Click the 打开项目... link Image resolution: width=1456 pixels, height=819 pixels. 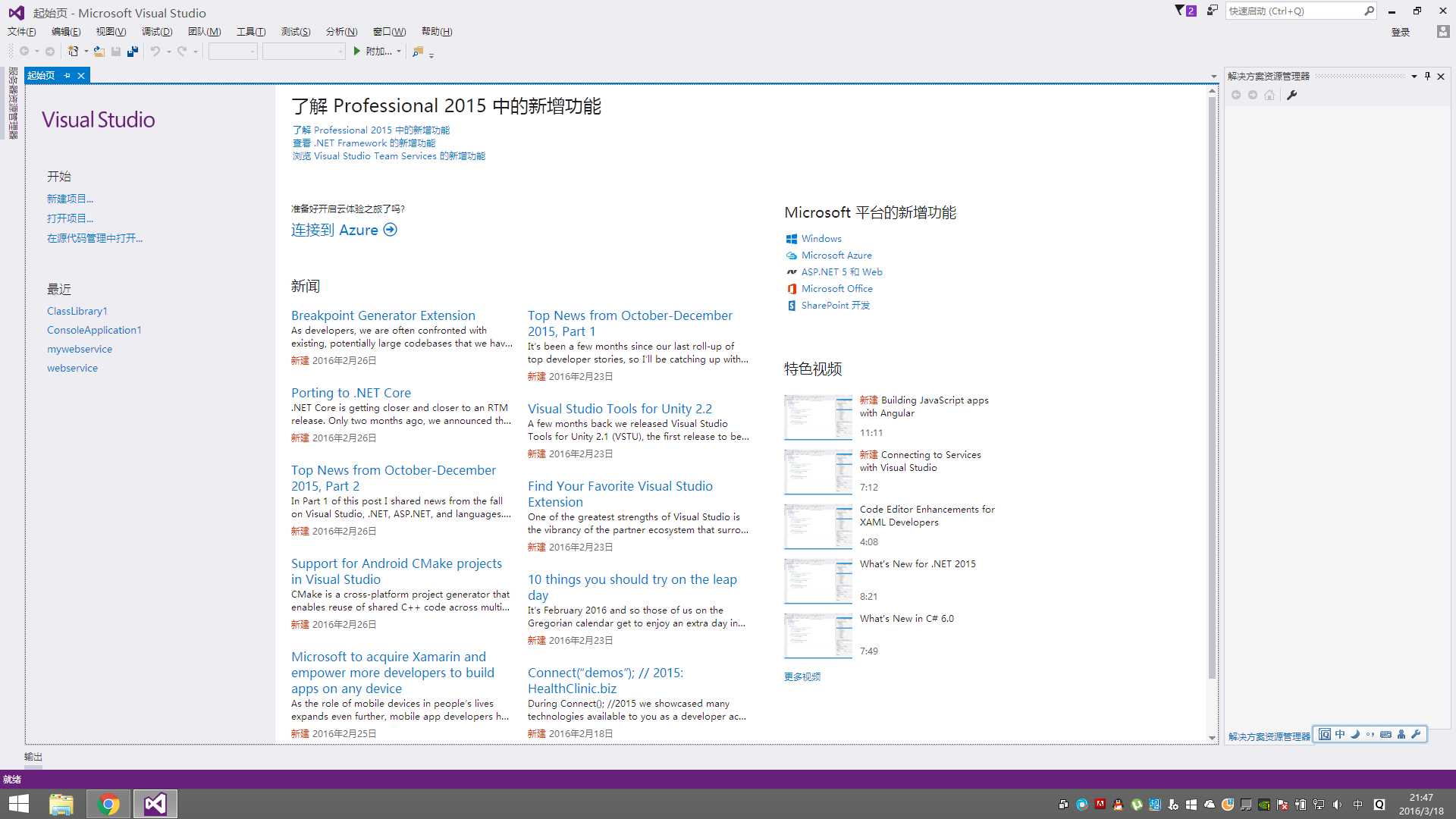point(70,218)
